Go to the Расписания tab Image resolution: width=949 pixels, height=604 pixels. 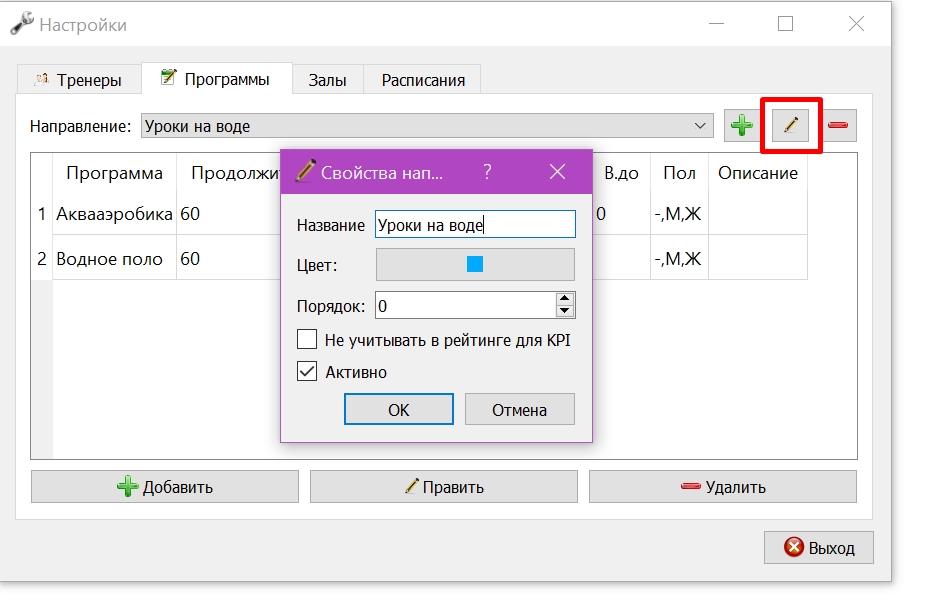coord(422,80)
